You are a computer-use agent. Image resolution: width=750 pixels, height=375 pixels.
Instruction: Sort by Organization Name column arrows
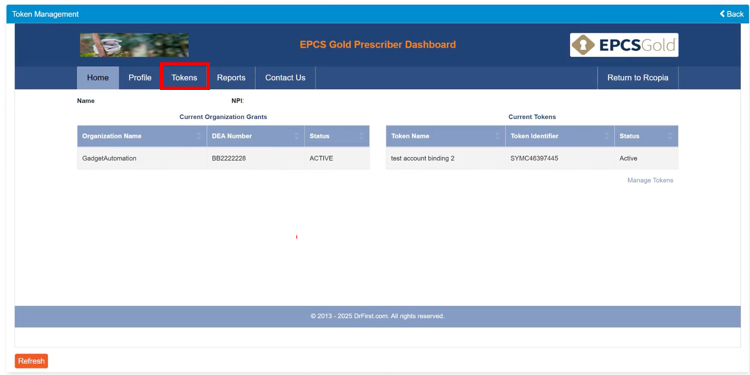[x=199, y=136]
